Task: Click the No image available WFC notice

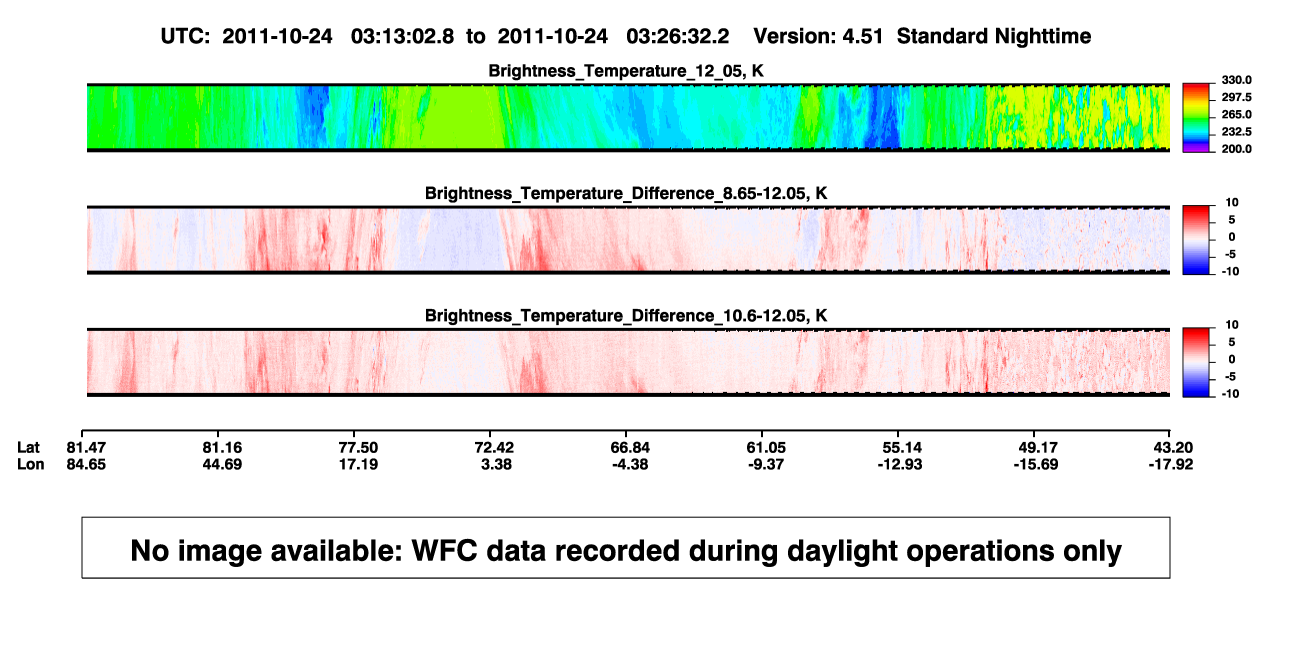Action: point(626,548)
